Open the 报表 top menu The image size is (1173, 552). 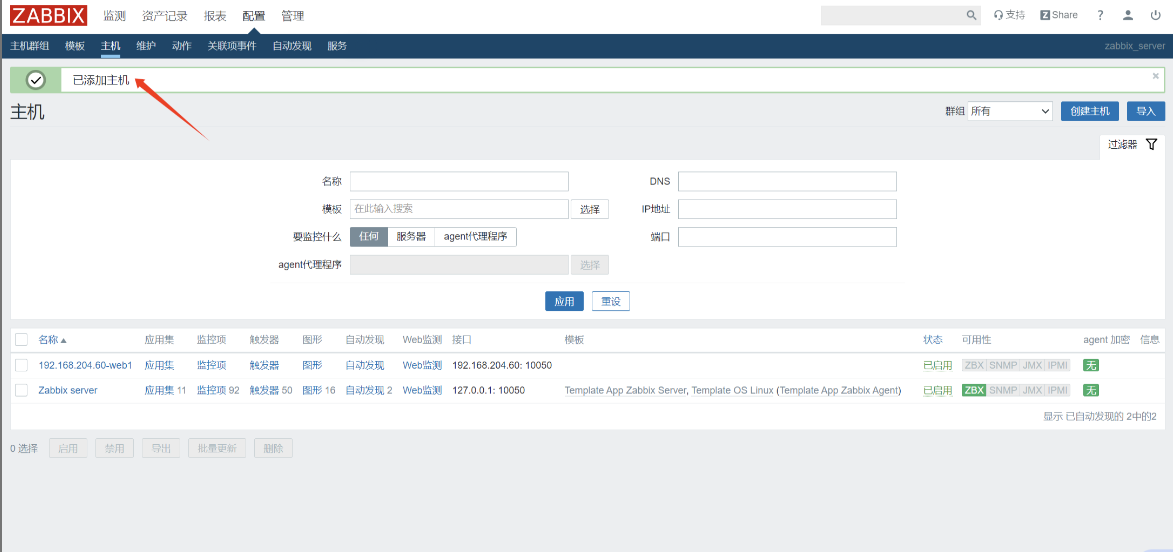pyautogui.click(x=215, y=16)
